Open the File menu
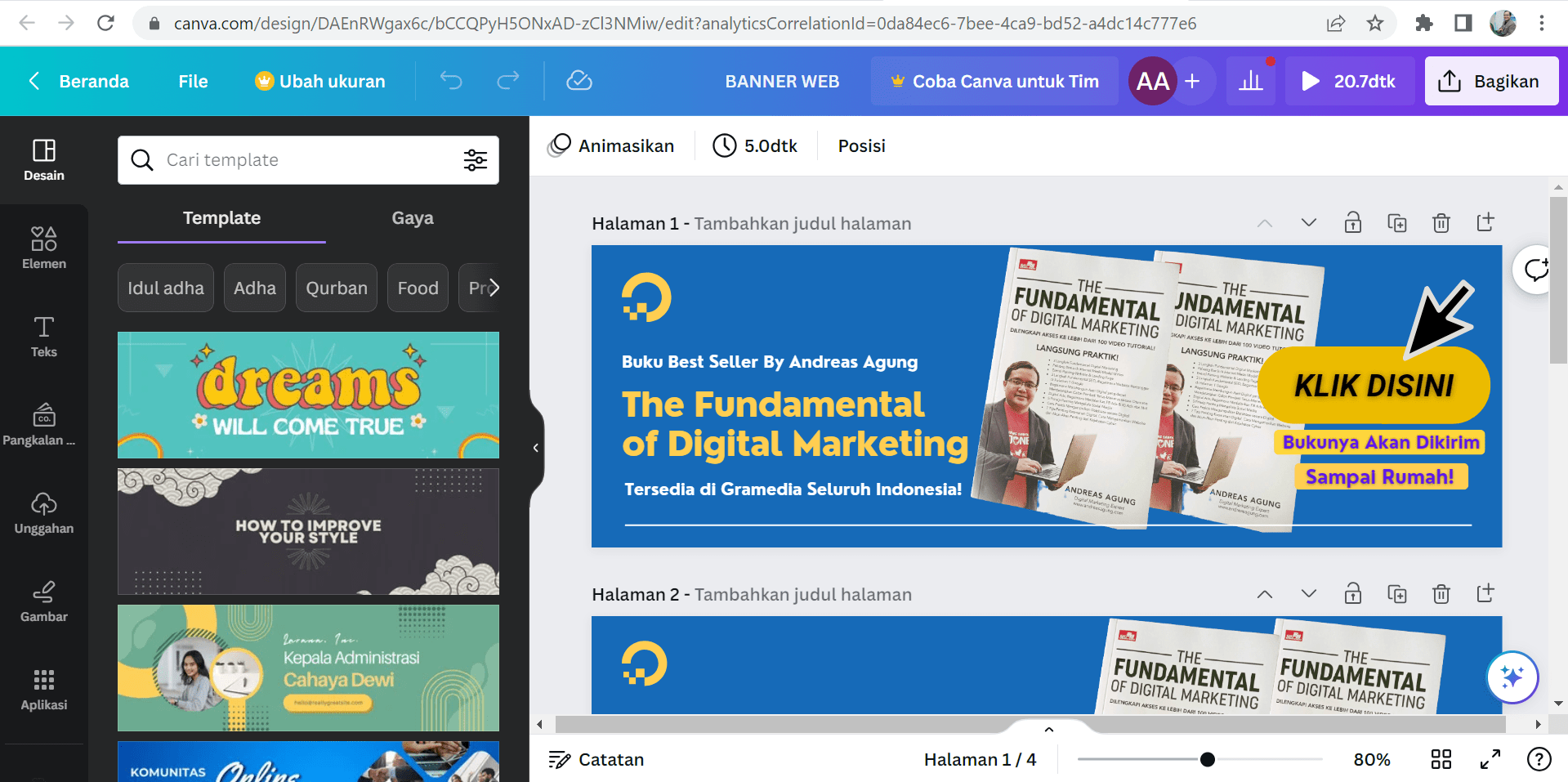The height and width of the screenshot is (782, 1568). pos(193,81)
